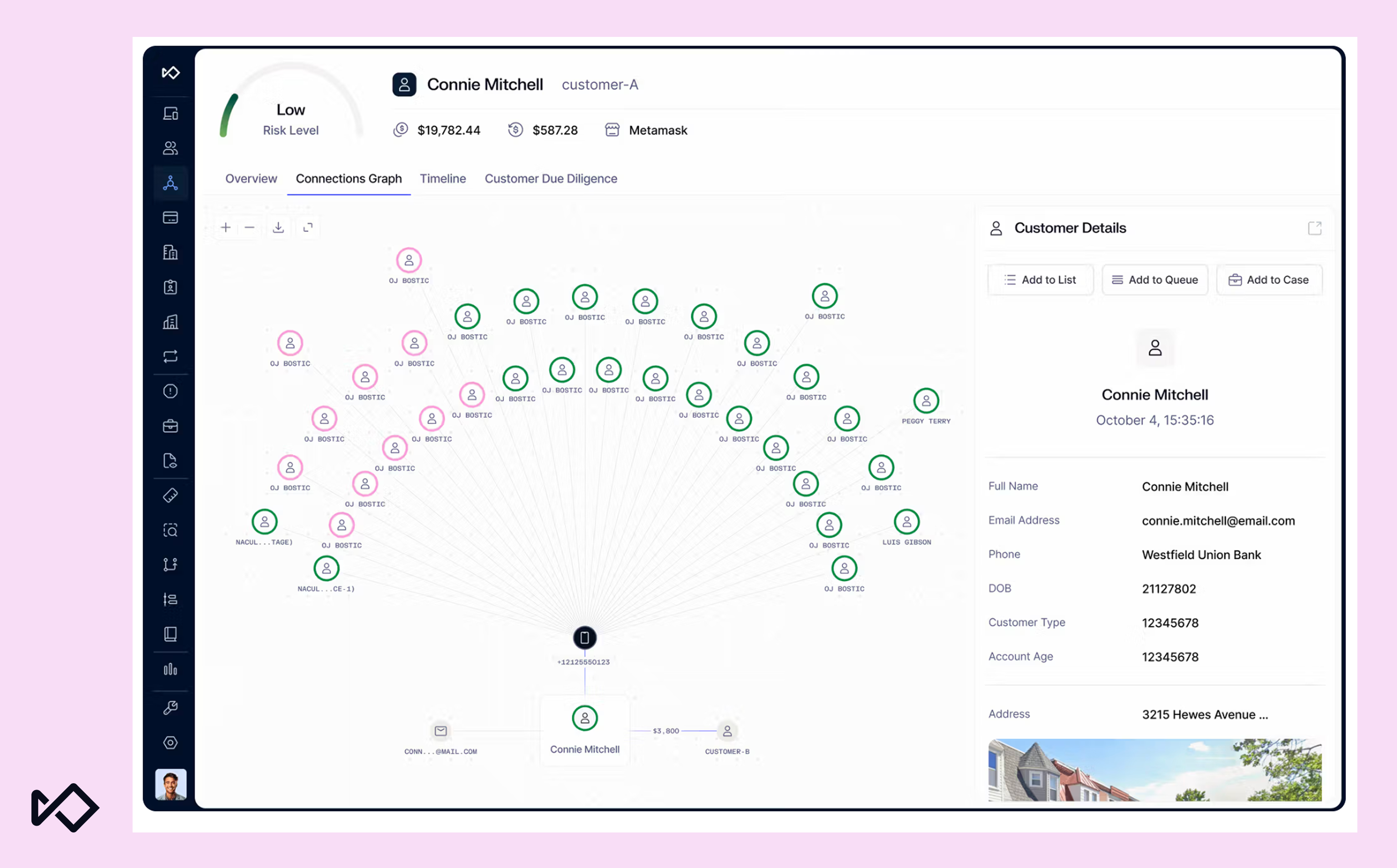1397x868 pixels.
Task: Open the file-with-eye sidebar icon
Action: [170, 461]
